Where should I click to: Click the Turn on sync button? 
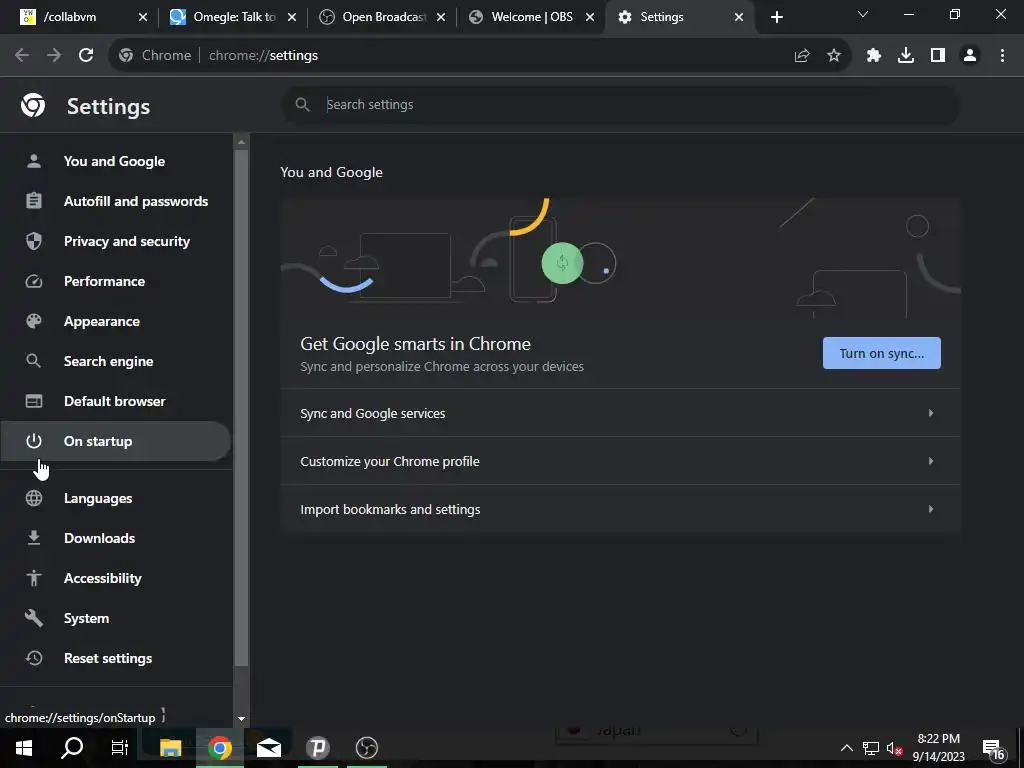pos(882,353)
